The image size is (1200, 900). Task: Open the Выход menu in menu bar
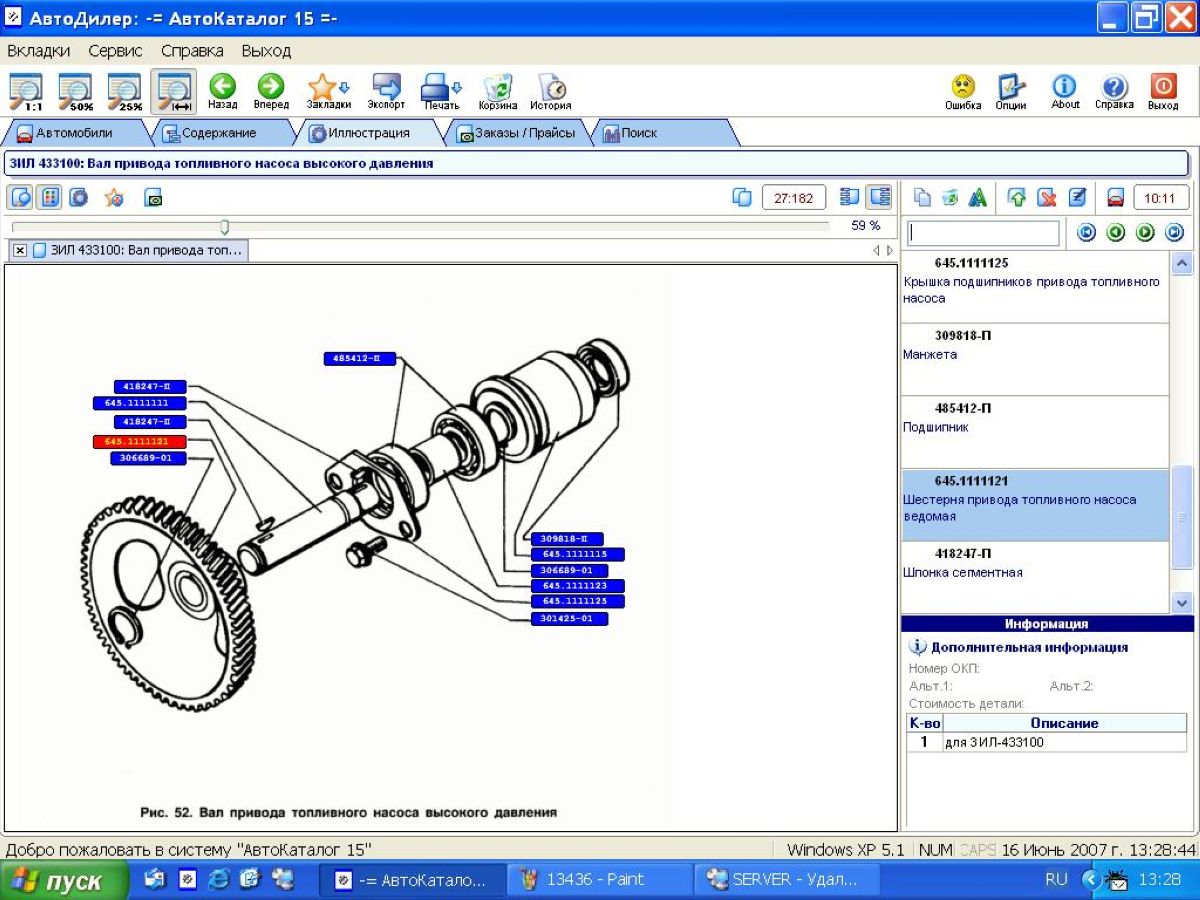(266, 50)
